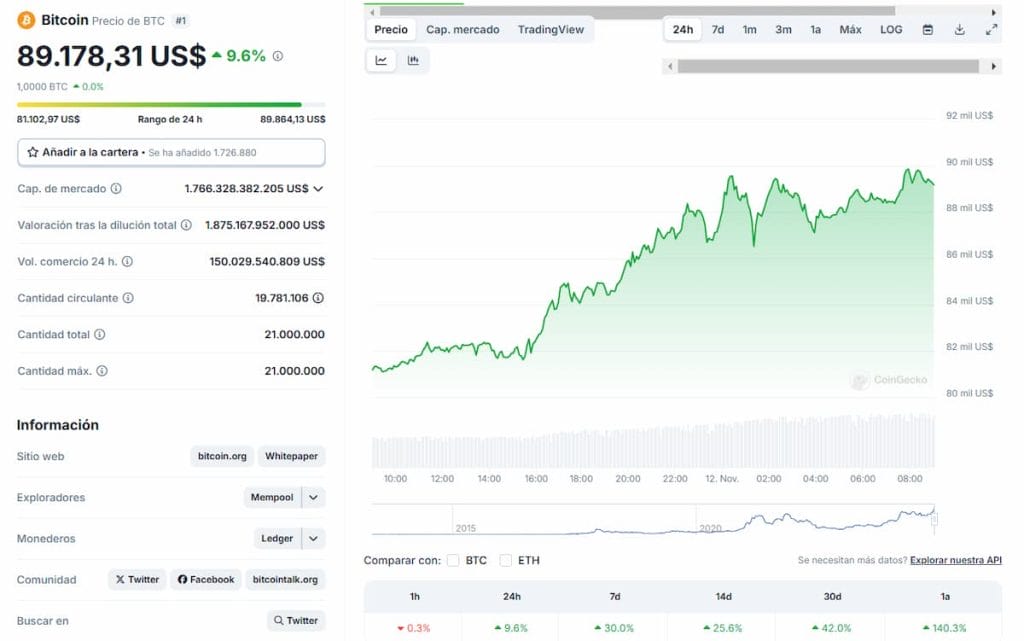The width and height of the screenshot is (1024, 641).
Task: Open info icon next to Cantidad total
Action: (99, 335)
